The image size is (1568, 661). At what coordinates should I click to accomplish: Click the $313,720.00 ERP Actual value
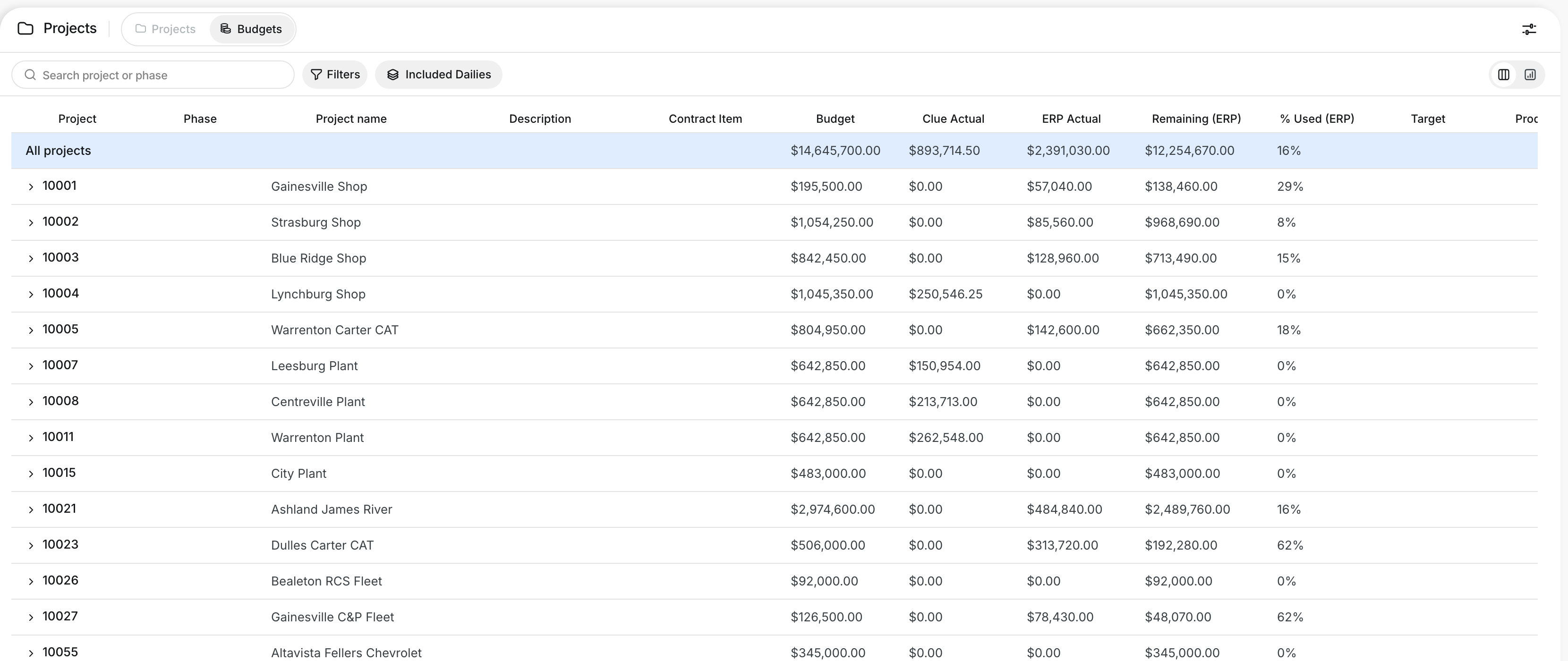point(1063,545)
